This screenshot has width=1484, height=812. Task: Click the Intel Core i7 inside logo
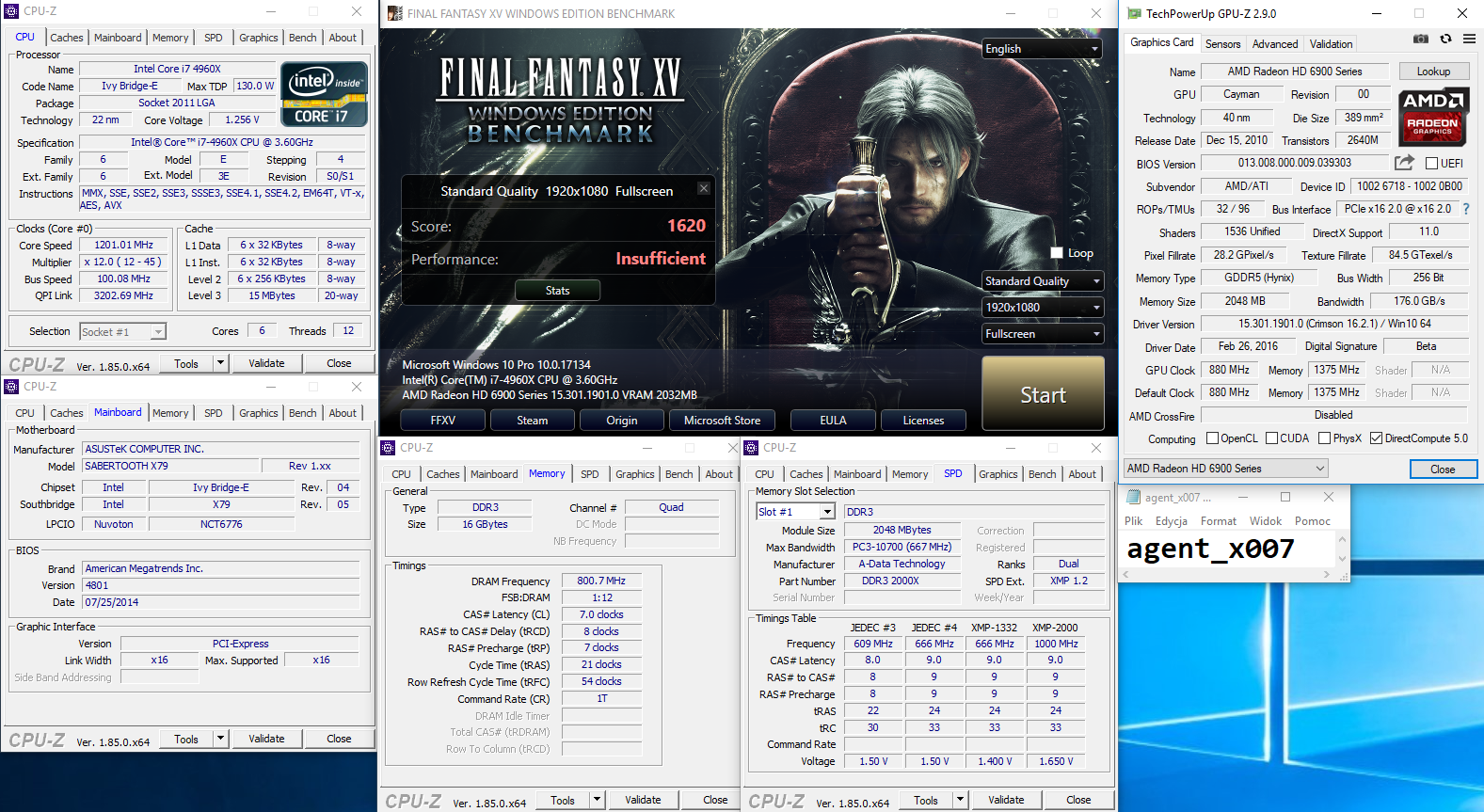point(325,94)
